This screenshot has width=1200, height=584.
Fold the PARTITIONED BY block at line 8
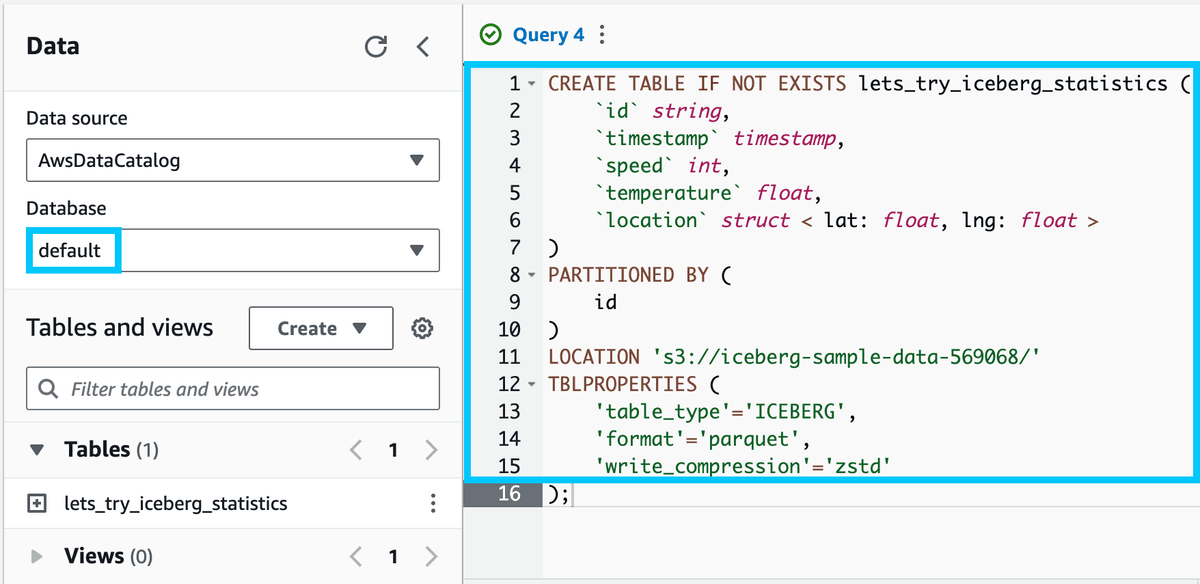pos(532,275)
